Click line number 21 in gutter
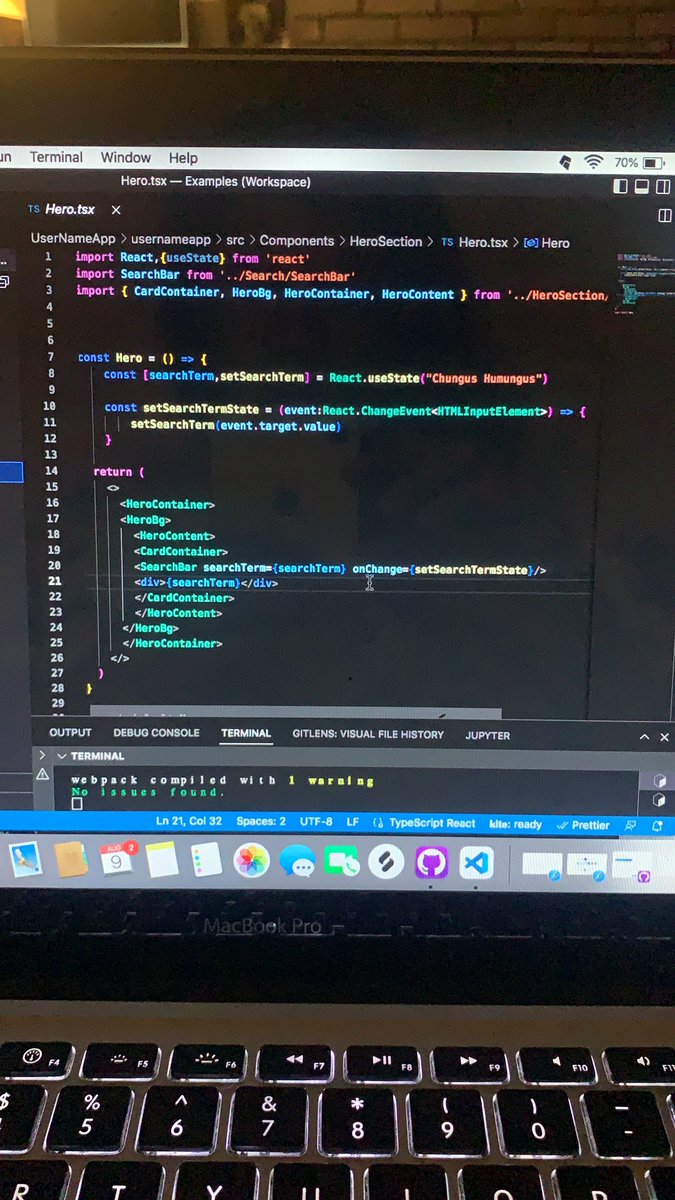The image size is (675, 1200). (x=55, y=582)
